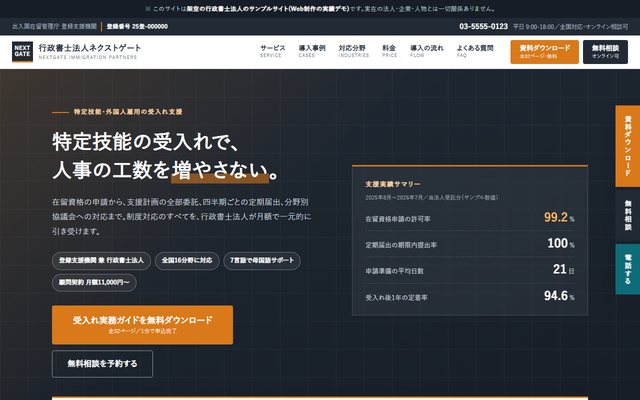Click 無料相談を予約する button

pos(102,364)
